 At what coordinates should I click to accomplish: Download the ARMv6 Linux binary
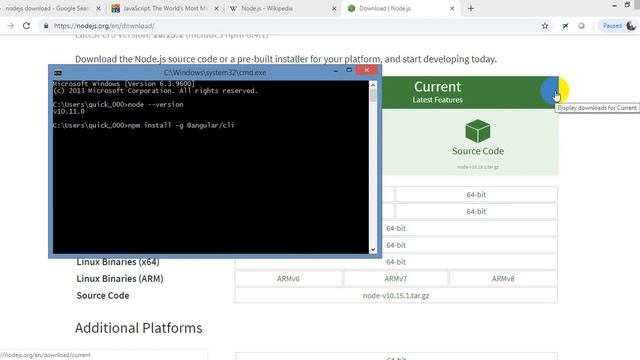(x=288, y=279)
